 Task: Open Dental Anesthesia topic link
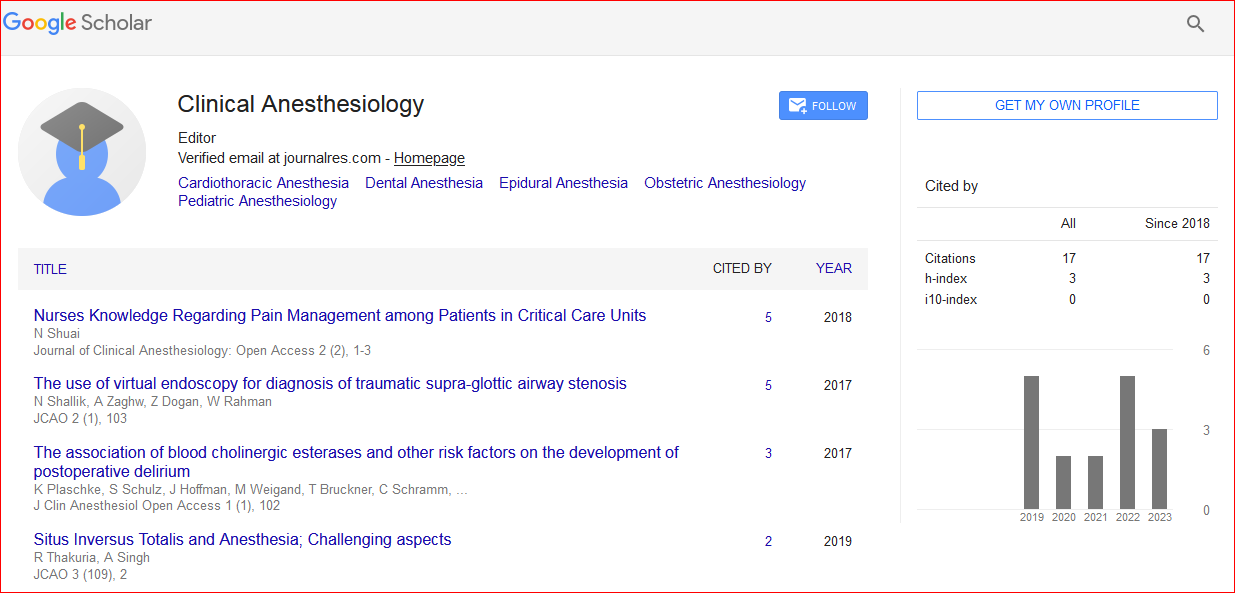(x=423, y=183)
